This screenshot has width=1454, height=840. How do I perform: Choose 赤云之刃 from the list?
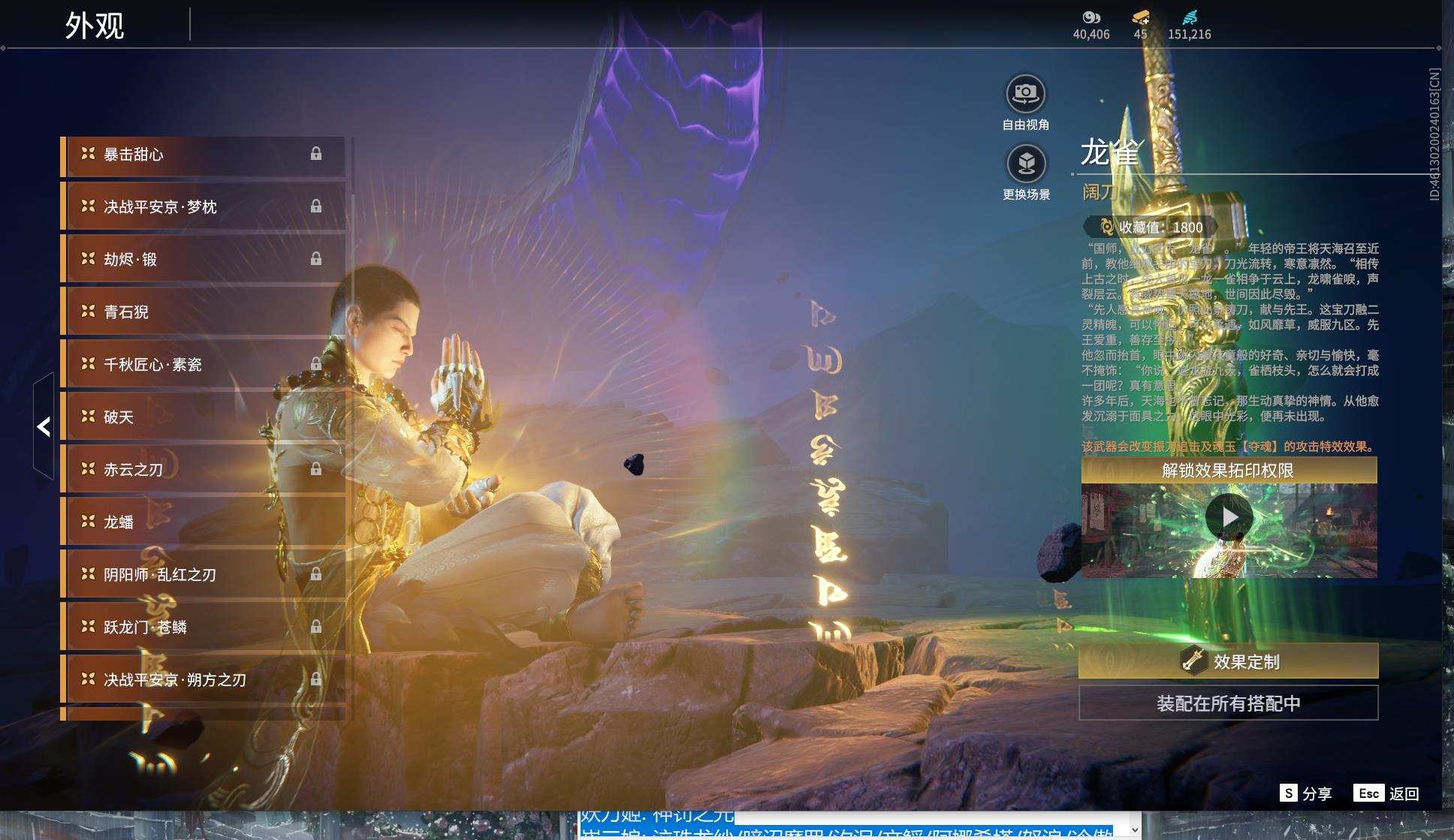click(203, 470)
